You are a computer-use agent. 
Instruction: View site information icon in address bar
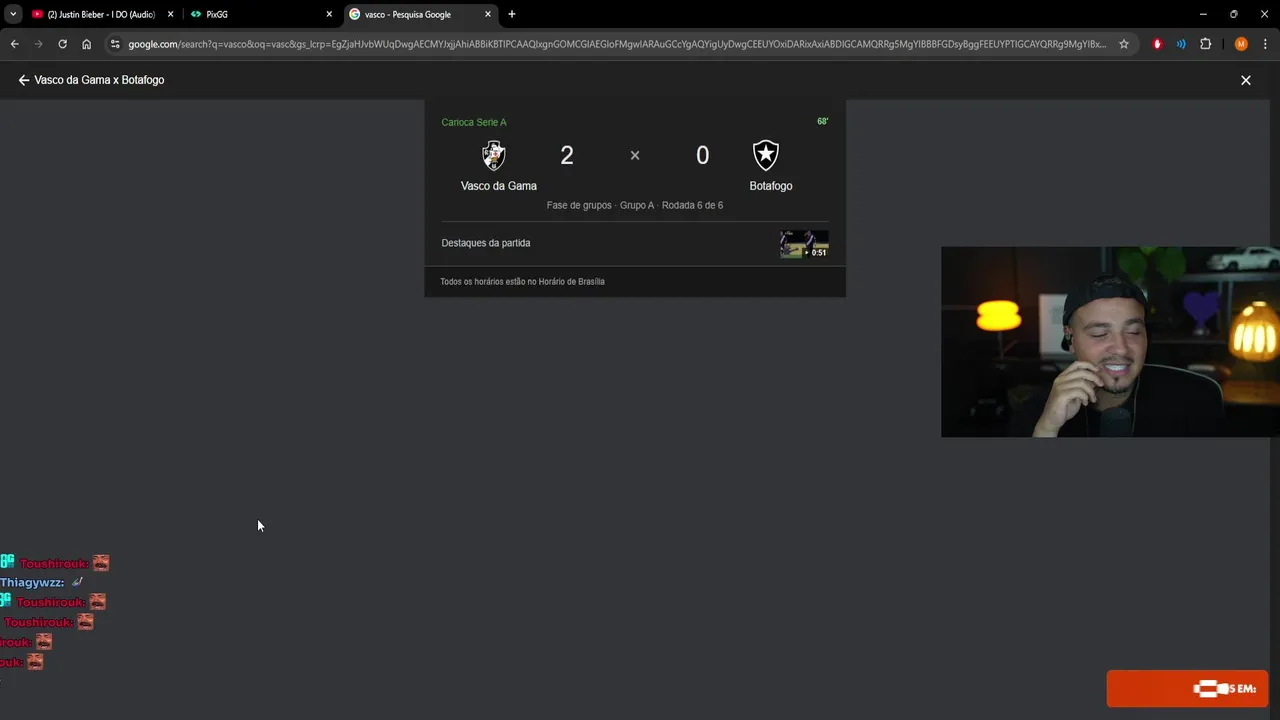click(115, 44)
